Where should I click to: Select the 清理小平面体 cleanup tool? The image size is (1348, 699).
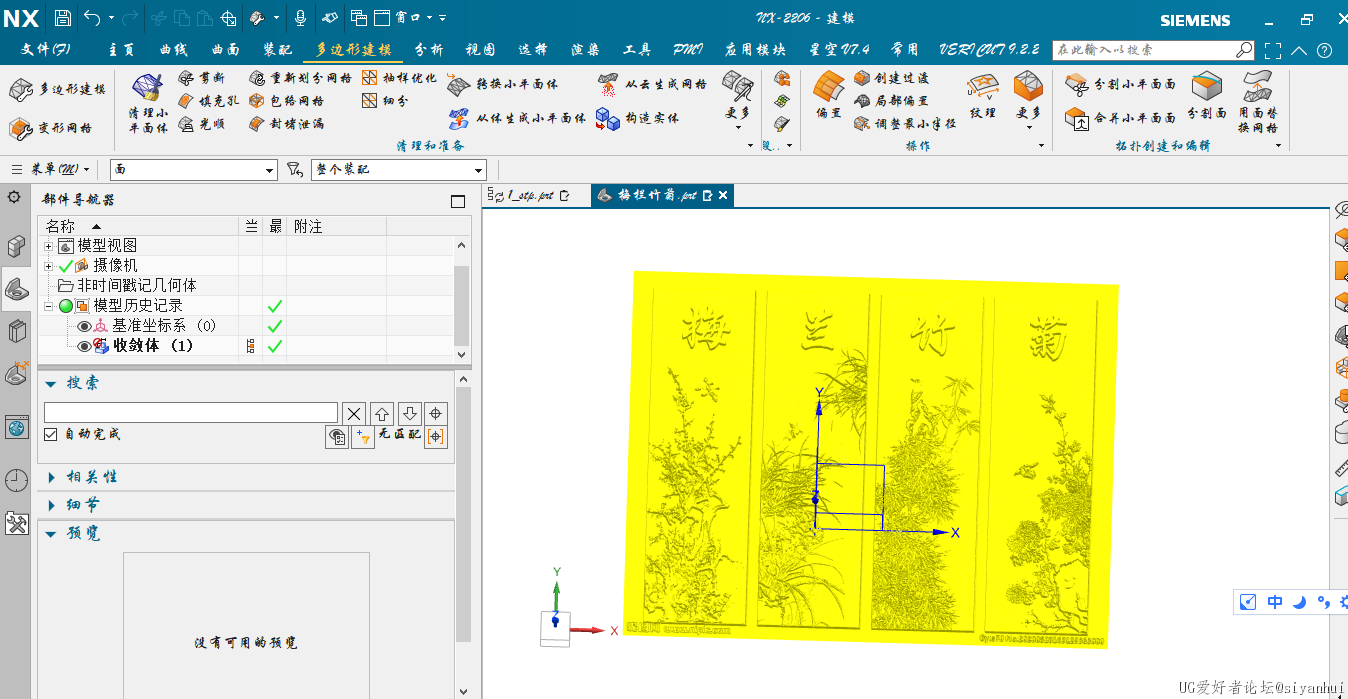[148, 103]
